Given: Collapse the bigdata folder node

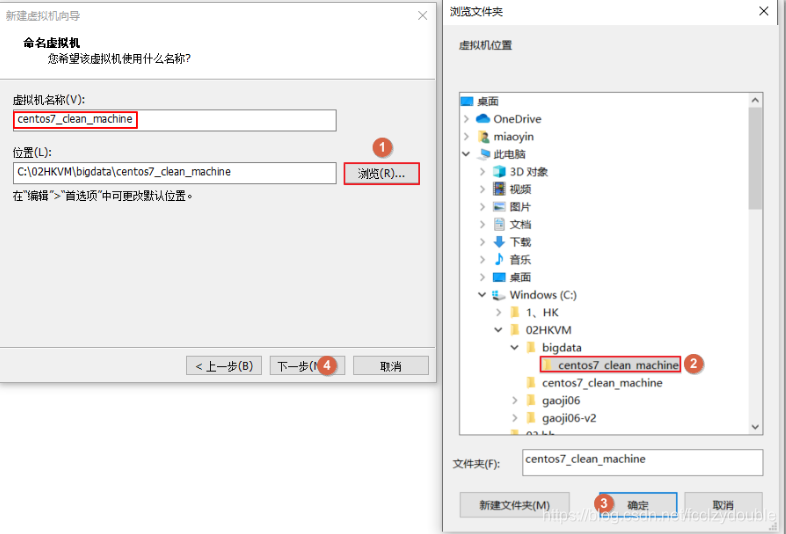Looking at the screenshot, I should [x=514, y=347].
